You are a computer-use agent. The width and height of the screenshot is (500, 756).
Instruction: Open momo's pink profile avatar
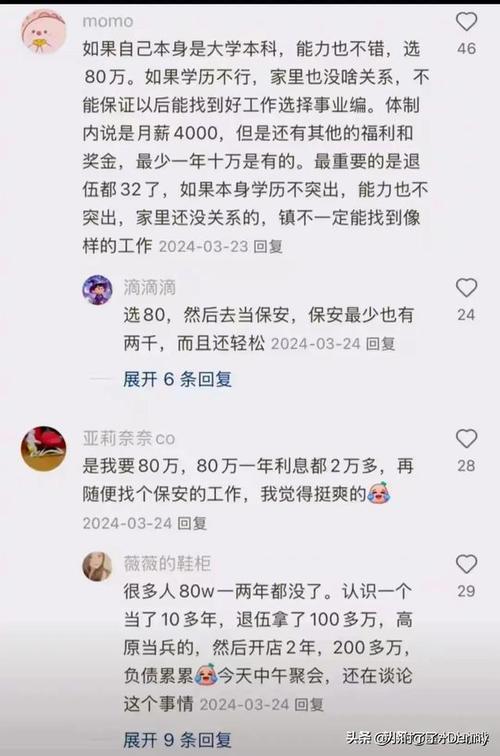43,31
